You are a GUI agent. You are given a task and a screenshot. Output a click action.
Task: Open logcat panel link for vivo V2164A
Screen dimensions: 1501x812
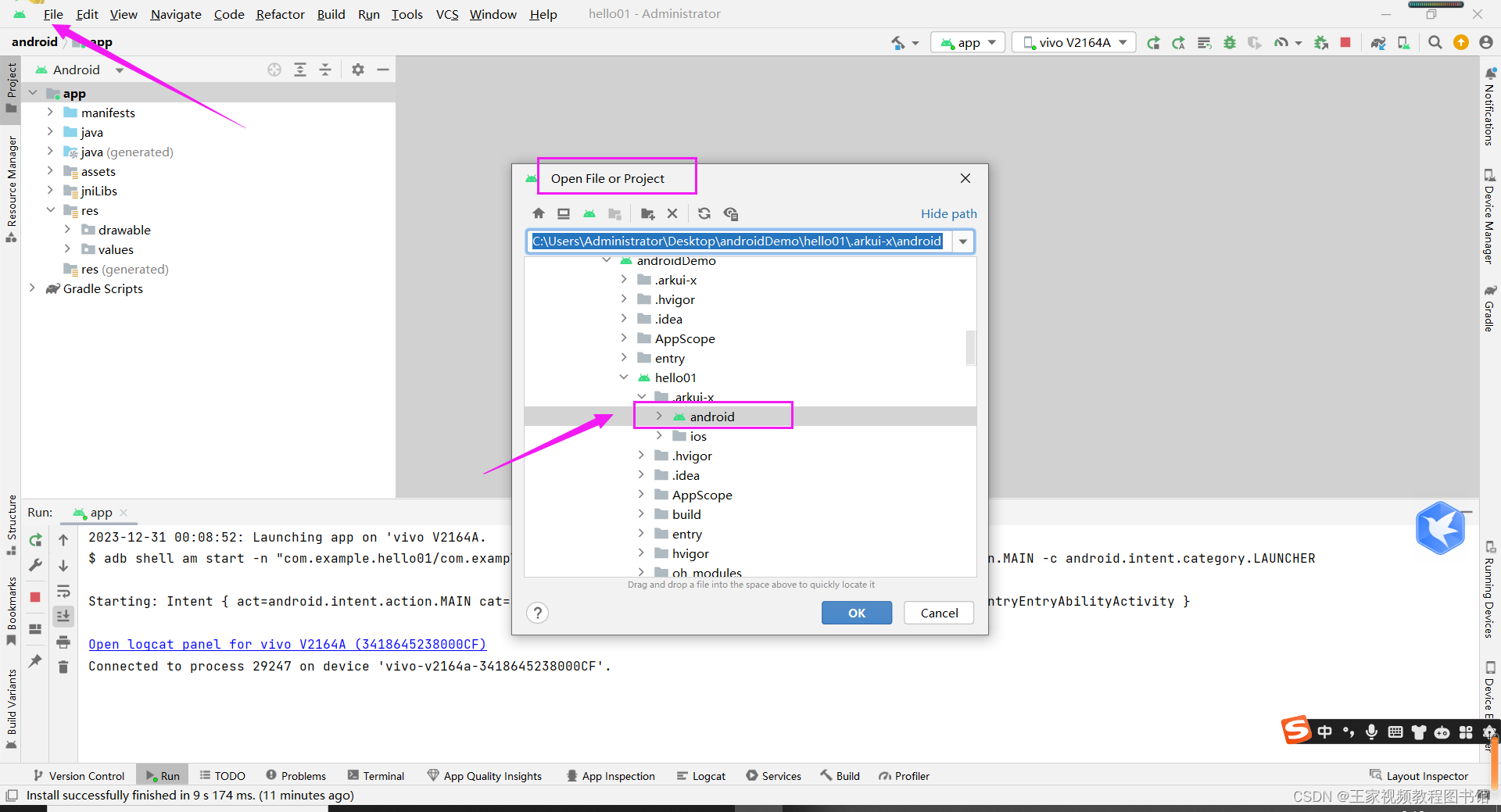(x=287, y=644)
